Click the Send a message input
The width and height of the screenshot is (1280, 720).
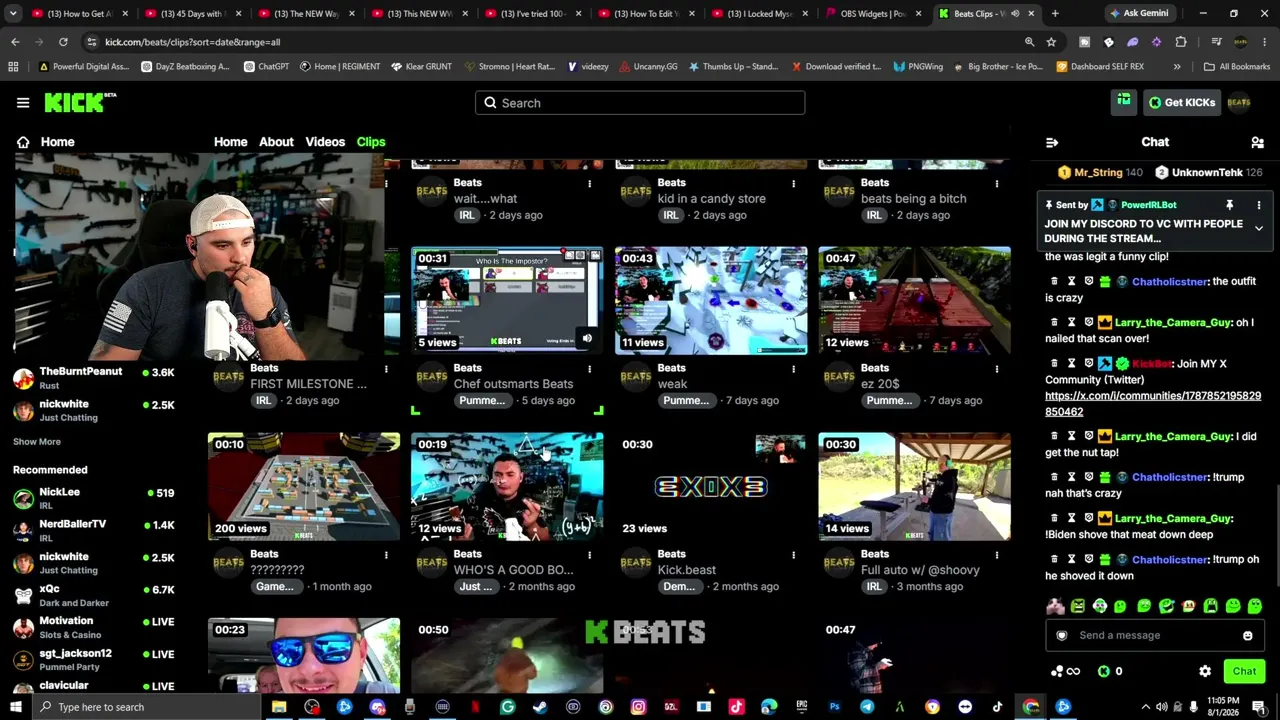point(1153,635)
